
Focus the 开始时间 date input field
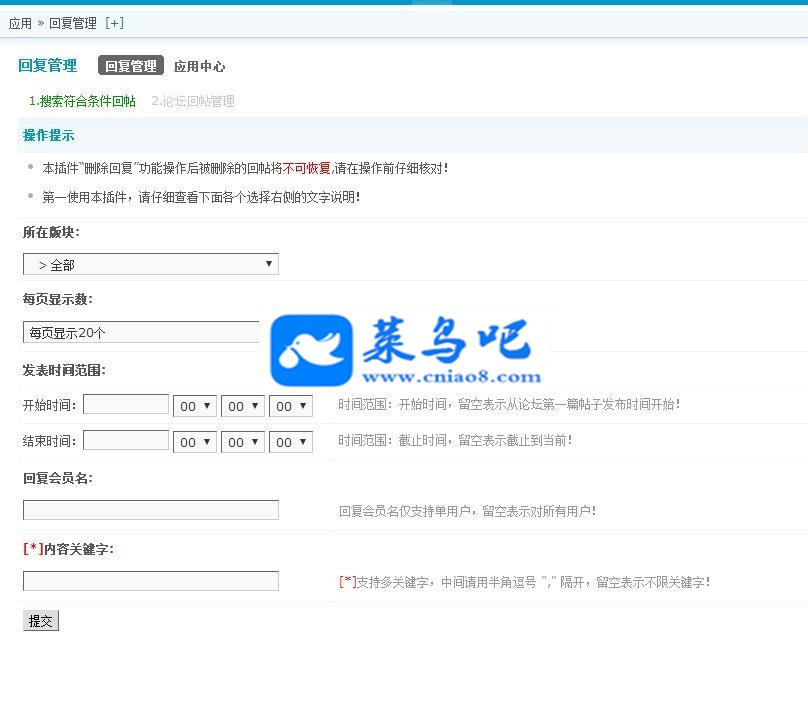(x=126, y=404)
